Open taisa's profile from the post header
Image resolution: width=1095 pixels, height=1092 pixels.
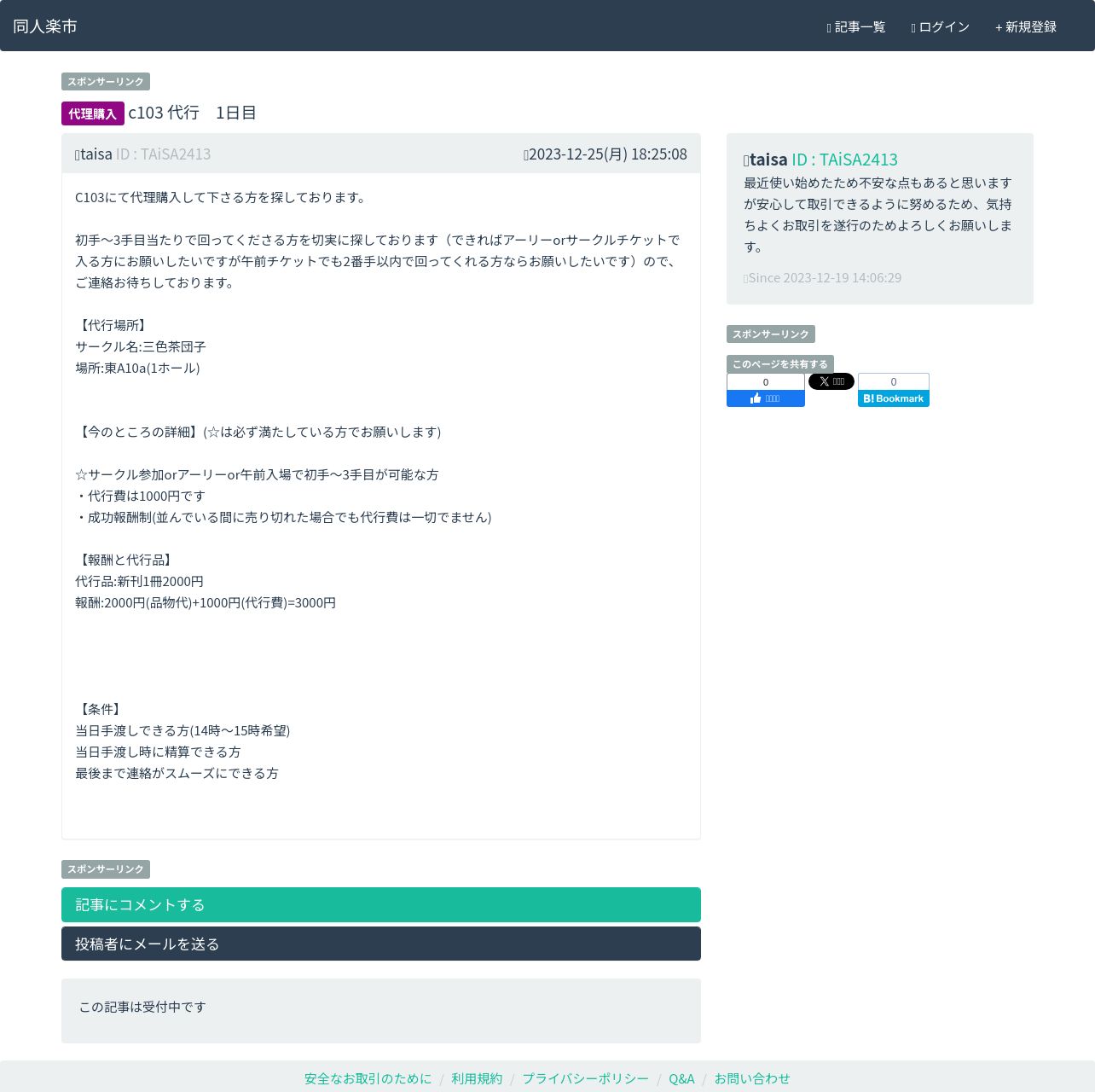142,154
